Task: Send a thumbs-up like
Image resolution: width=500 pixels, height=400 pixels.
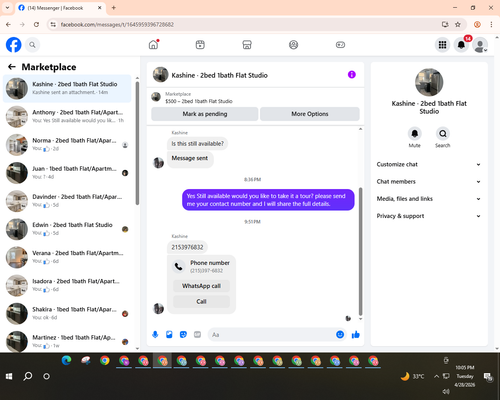Action: pos(356,334)
